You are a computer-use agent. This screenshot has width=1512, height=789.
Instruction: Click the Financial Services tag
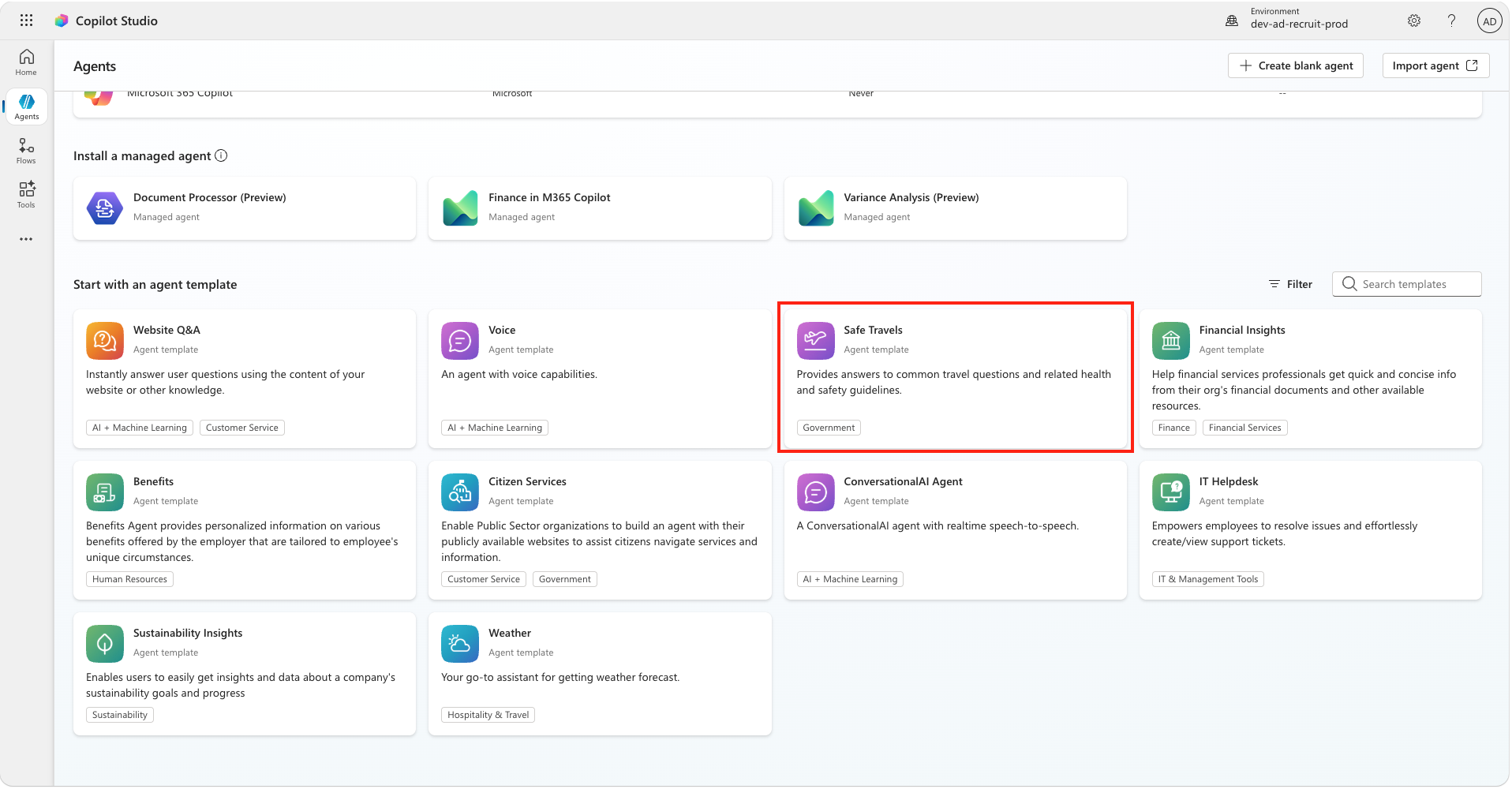(1245, 428)
